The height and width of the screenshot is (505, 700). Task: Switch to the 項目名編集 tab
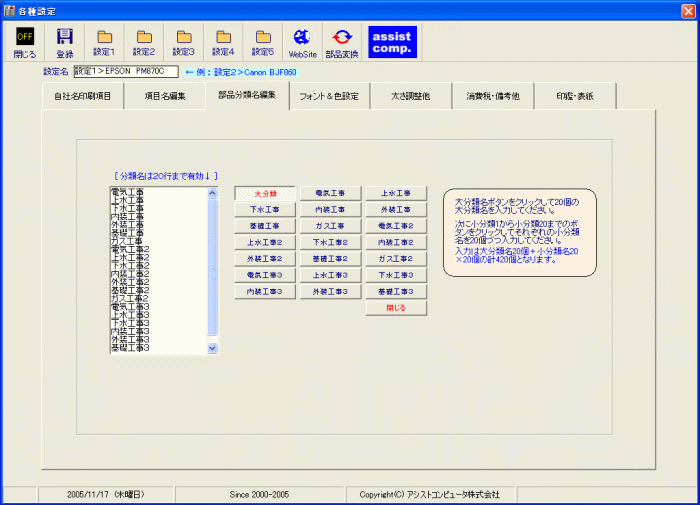(165, 96)
